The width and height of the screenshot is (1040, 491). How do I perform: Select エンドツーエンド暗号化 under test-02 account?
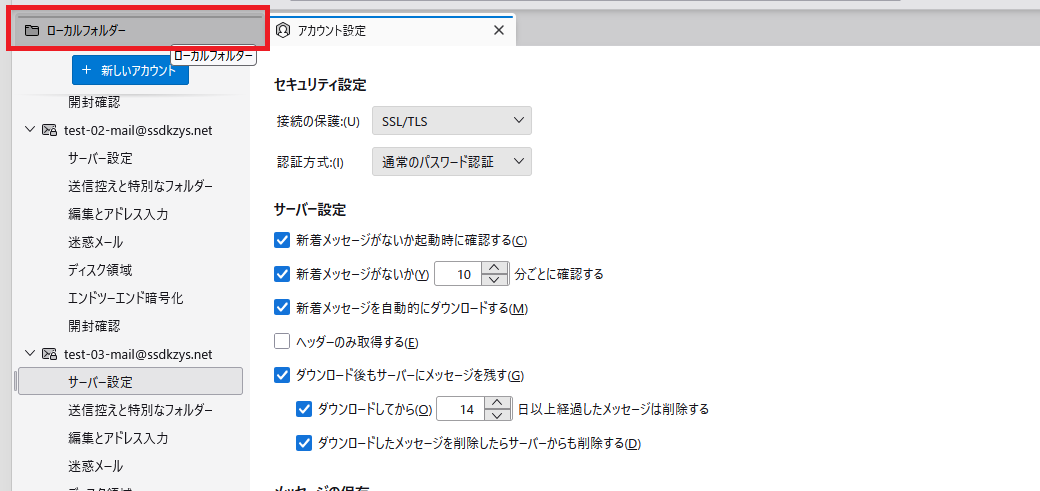coord(126,298)
